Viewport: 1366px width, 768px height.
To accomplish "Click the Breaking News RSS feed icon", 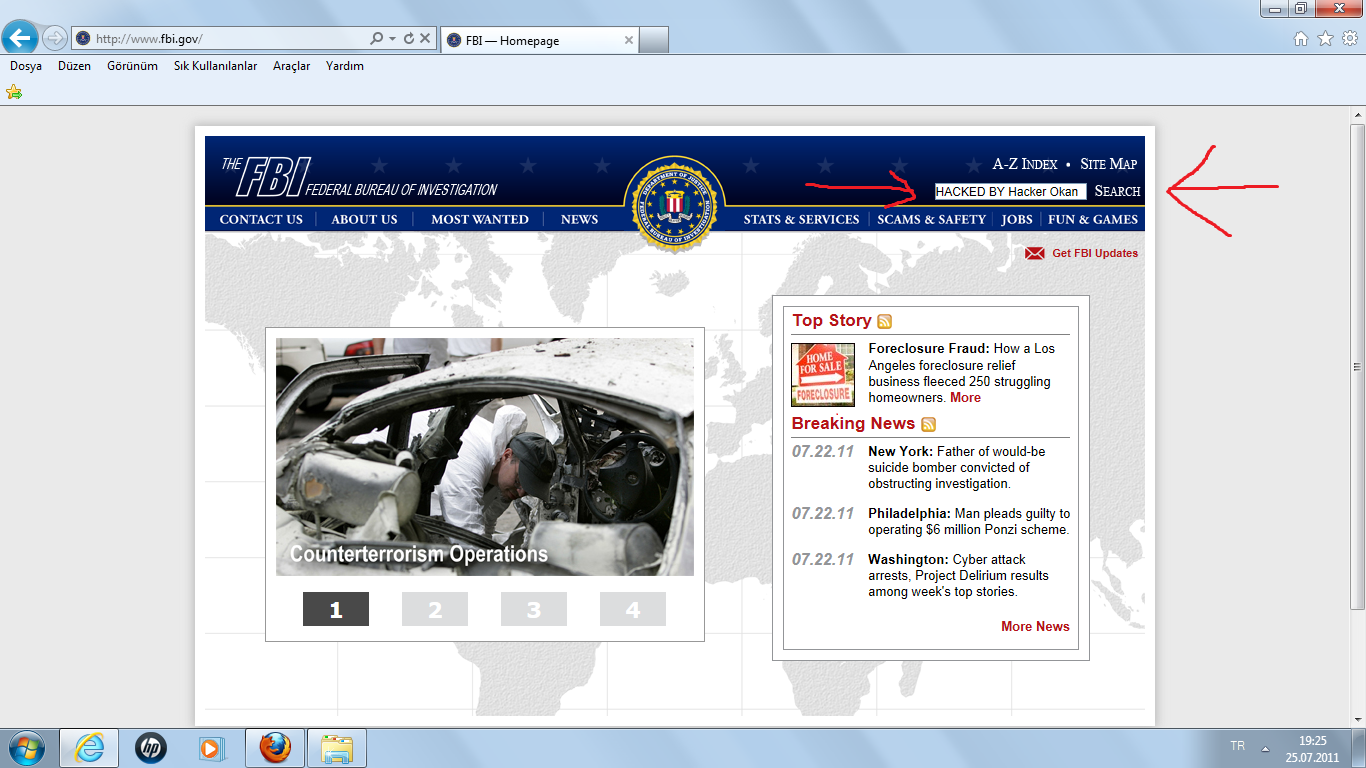I will click(x=928, y=424).
